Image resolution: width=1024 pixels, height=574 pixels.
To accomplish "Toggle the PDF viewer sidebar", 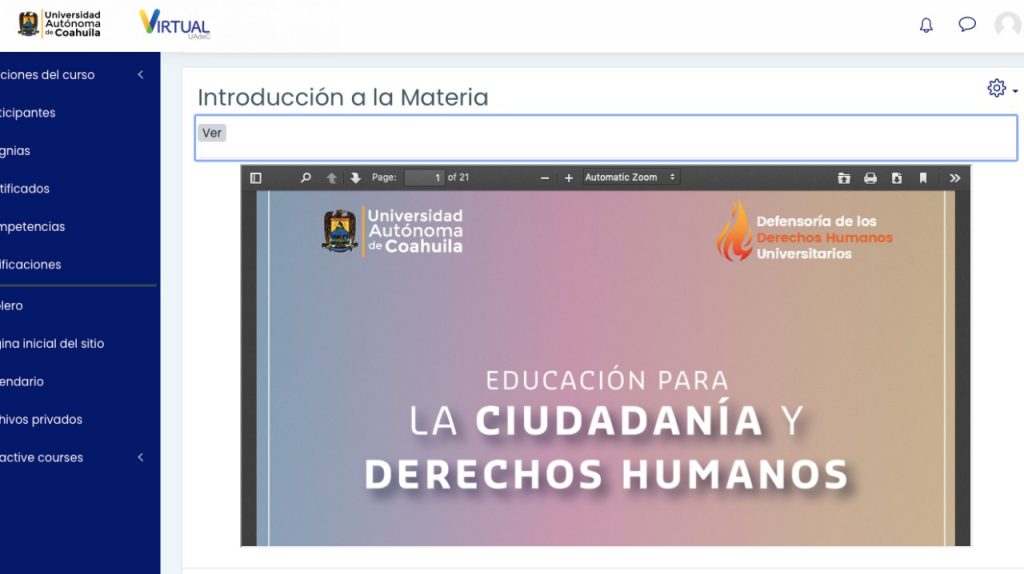I will coord(256,178).
